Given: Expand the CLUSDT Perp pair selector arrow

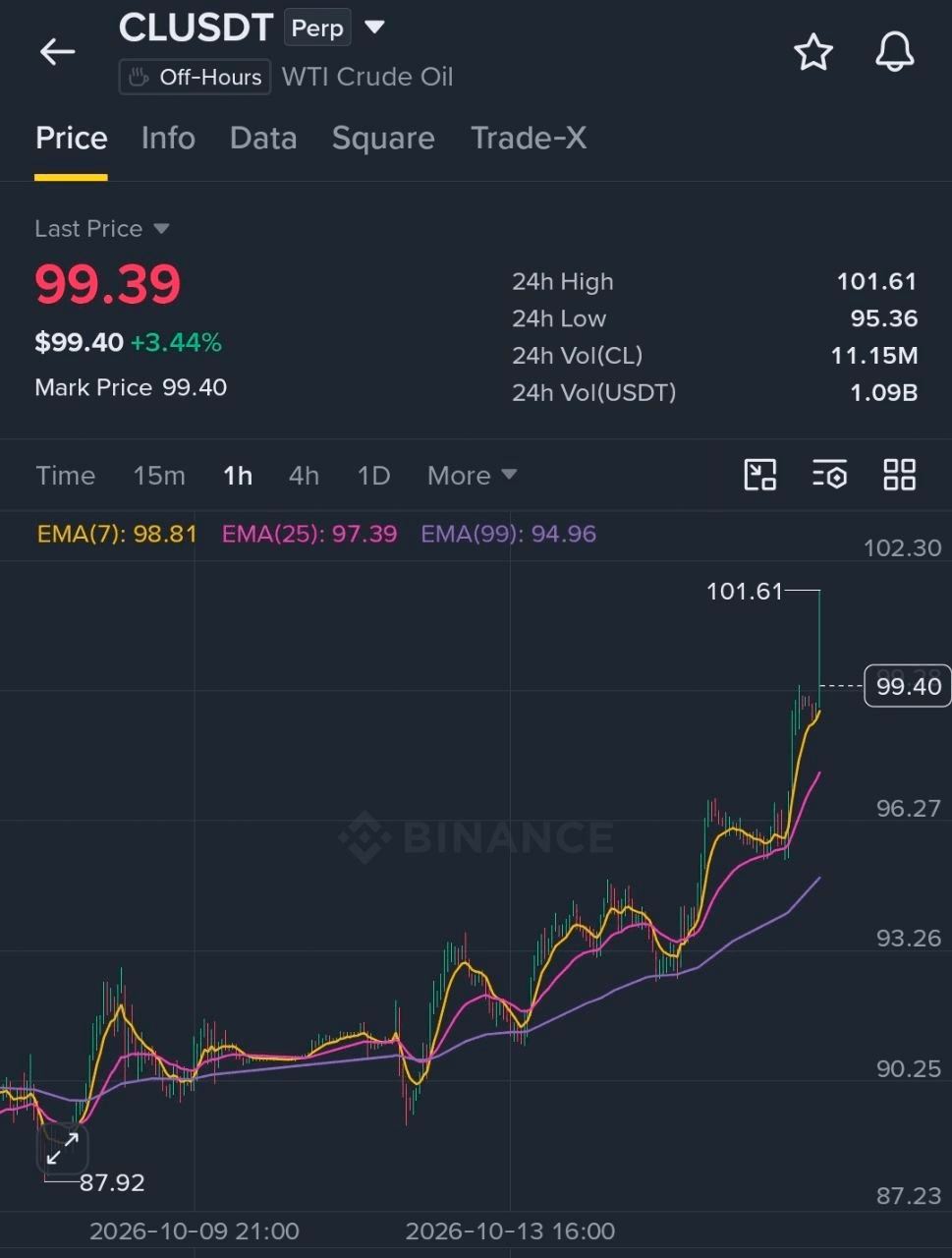Looking at the screenshot, I should [x=374, y=27].
